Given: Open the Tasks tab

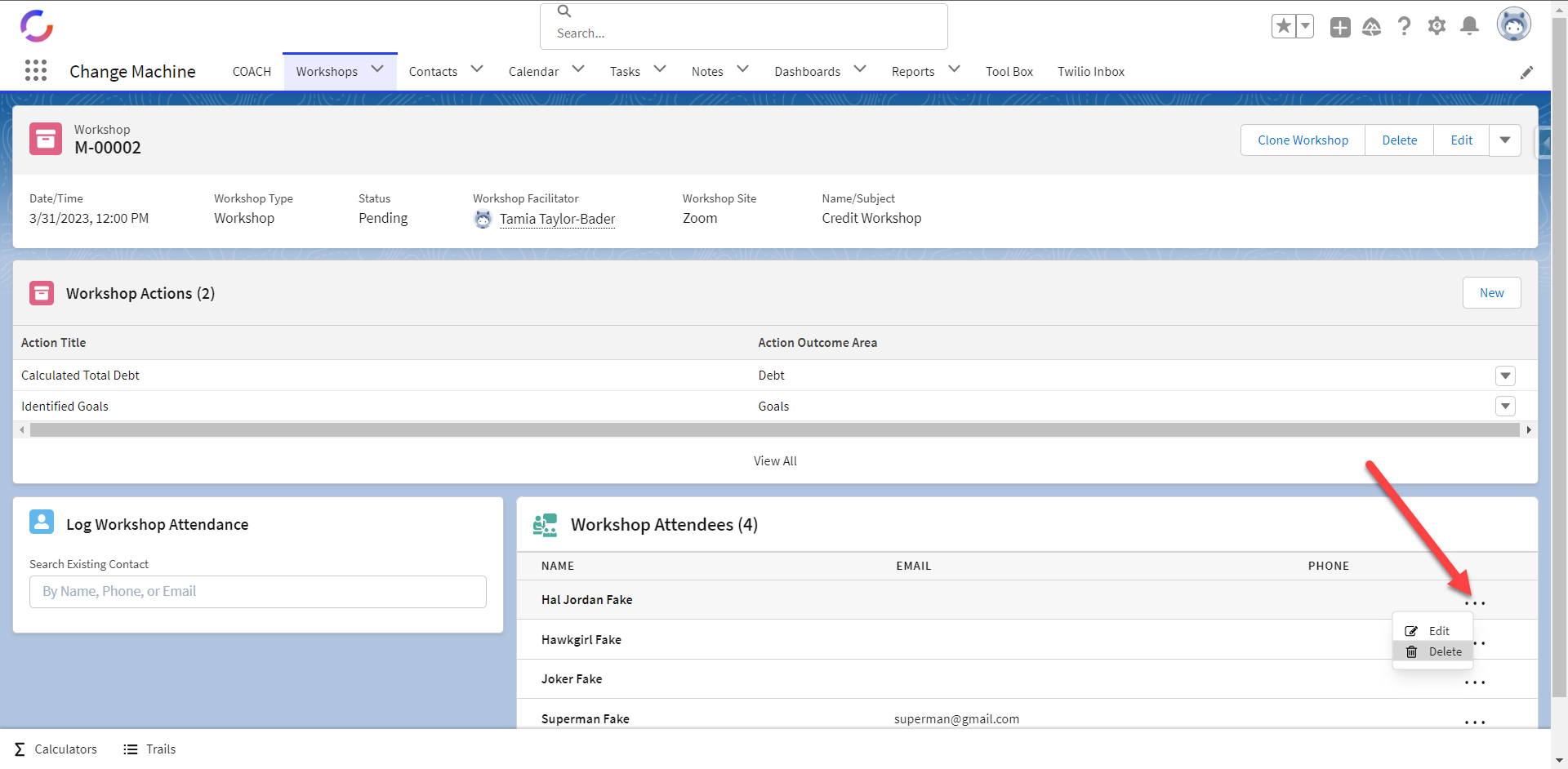Looking at the screenshot, I should tap(625, 72).
